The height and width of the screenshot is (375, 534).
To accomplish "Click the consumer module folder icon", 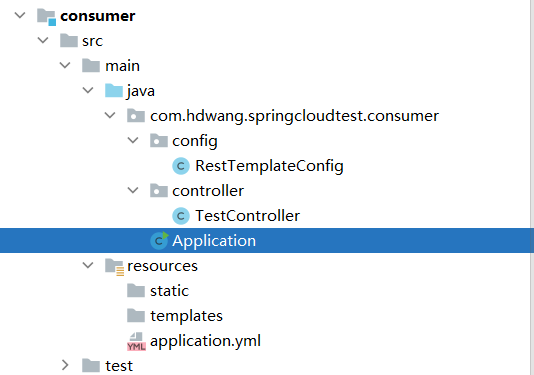I will [x=46, y=17].
